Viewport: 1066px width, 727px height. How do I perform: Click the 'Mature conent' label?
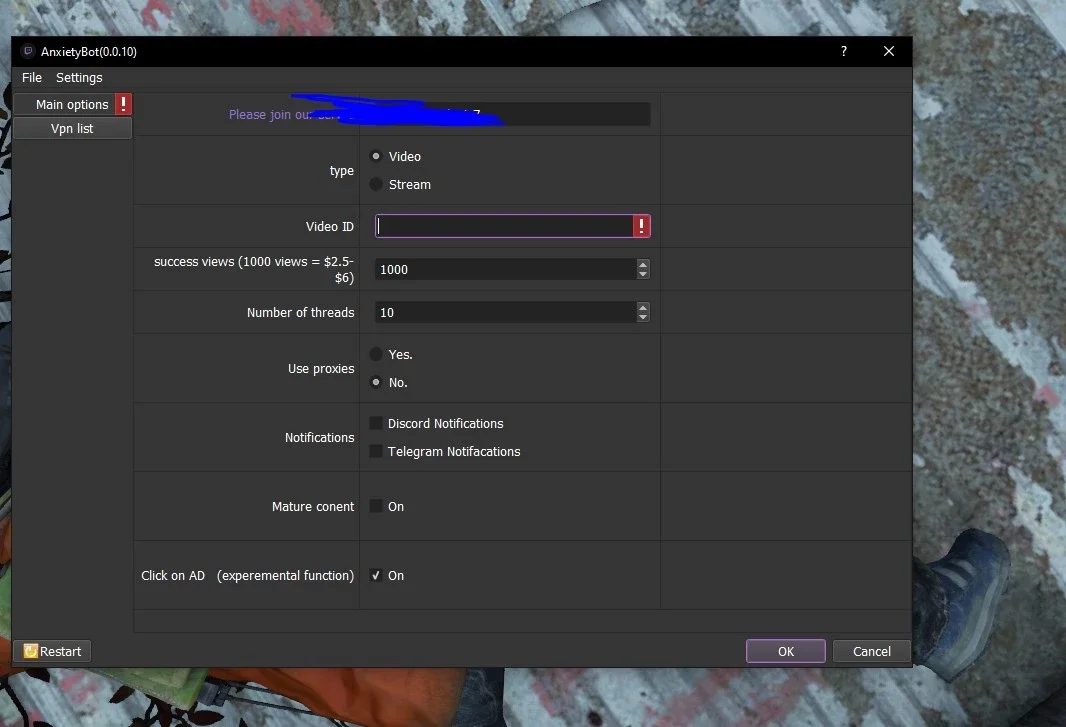[x=313, y=507]
